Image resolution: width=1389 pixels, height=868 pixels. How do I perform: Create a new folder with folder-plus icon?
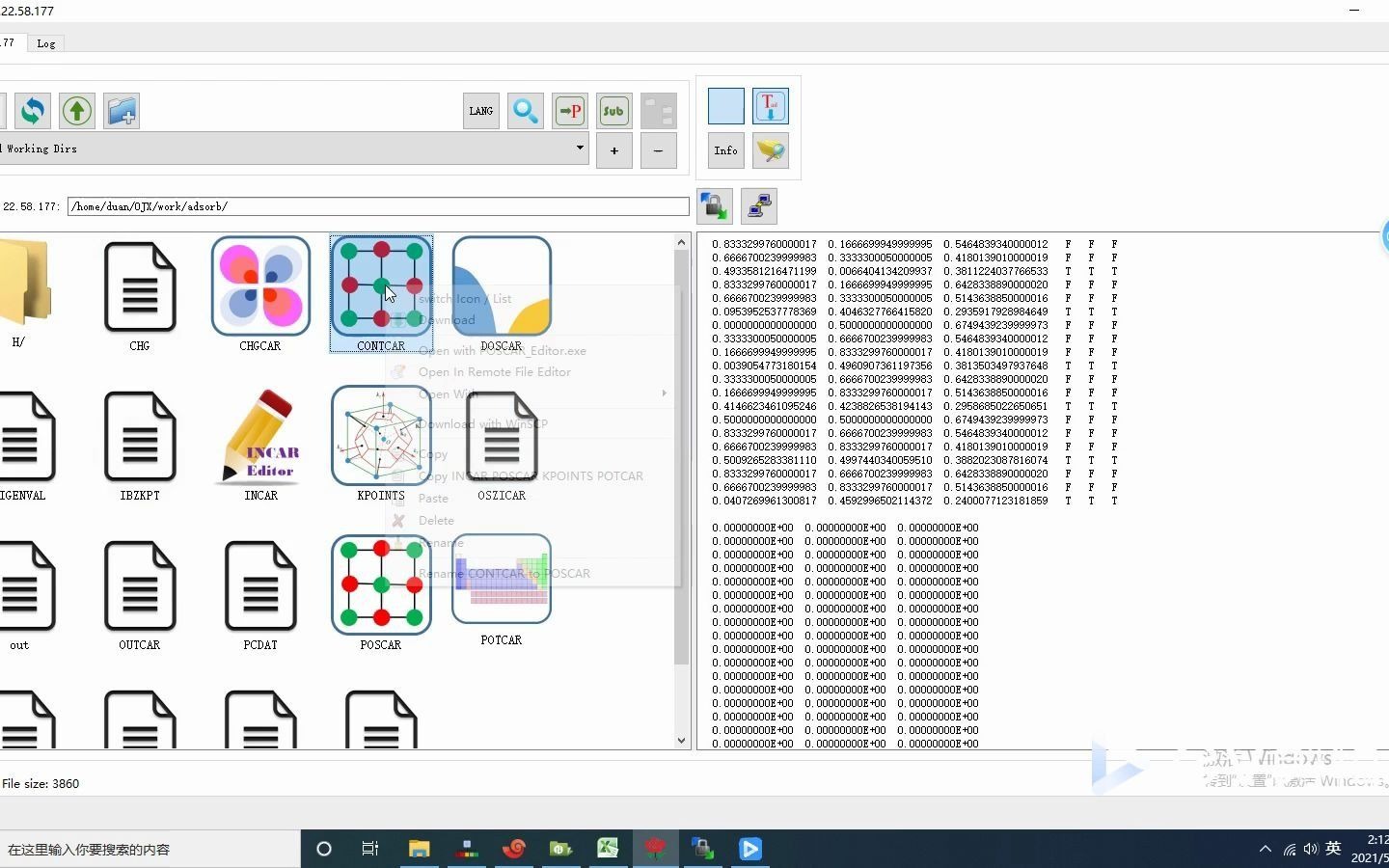tap(122, 111)
